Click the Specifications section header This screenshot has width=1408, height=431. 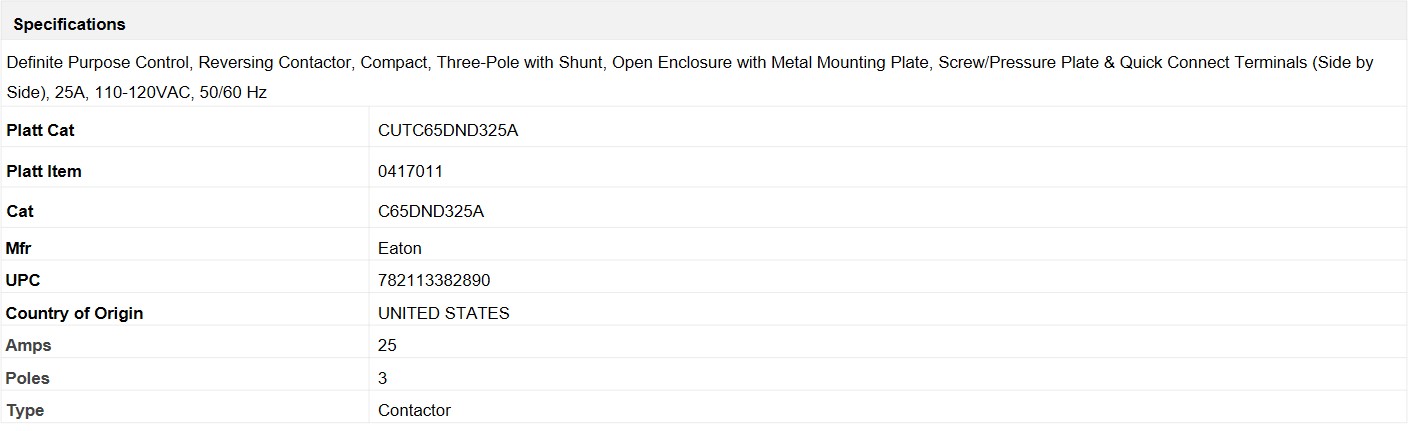click(70, 24)
